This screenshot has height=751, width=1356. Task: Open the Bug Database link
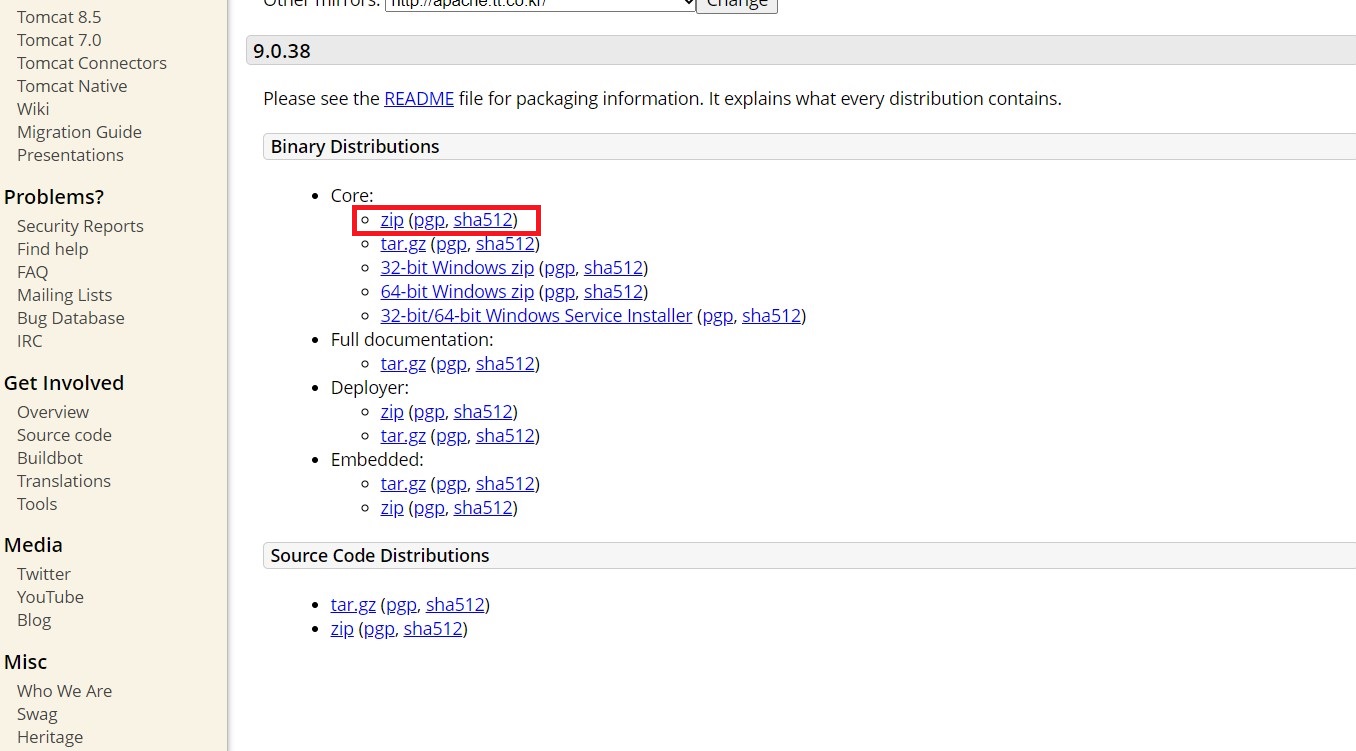tap(71, 318)
